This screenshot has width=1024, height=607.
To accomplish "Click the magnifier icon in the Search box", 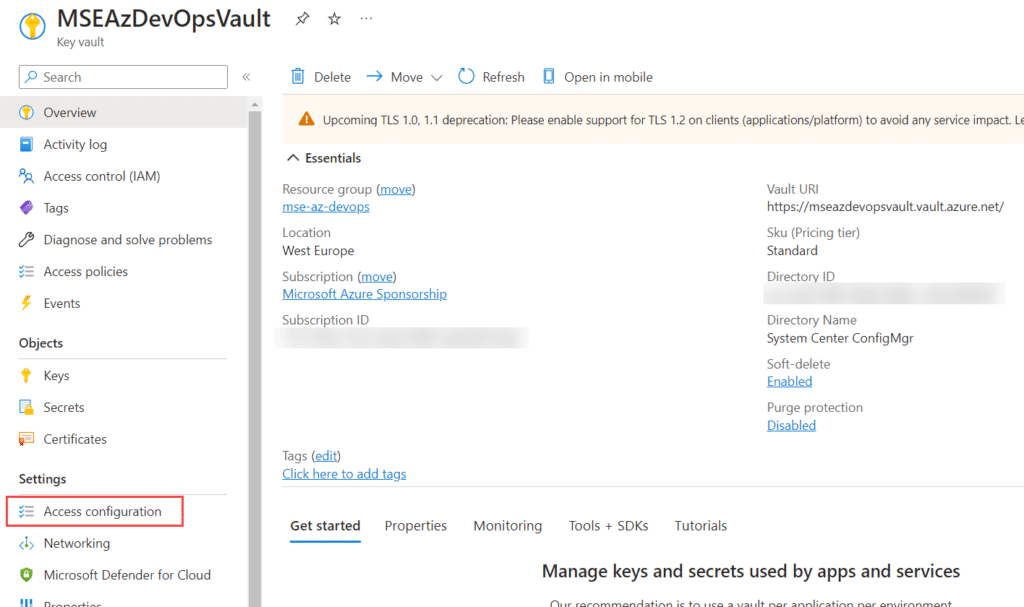I will (x=31, y=77).
